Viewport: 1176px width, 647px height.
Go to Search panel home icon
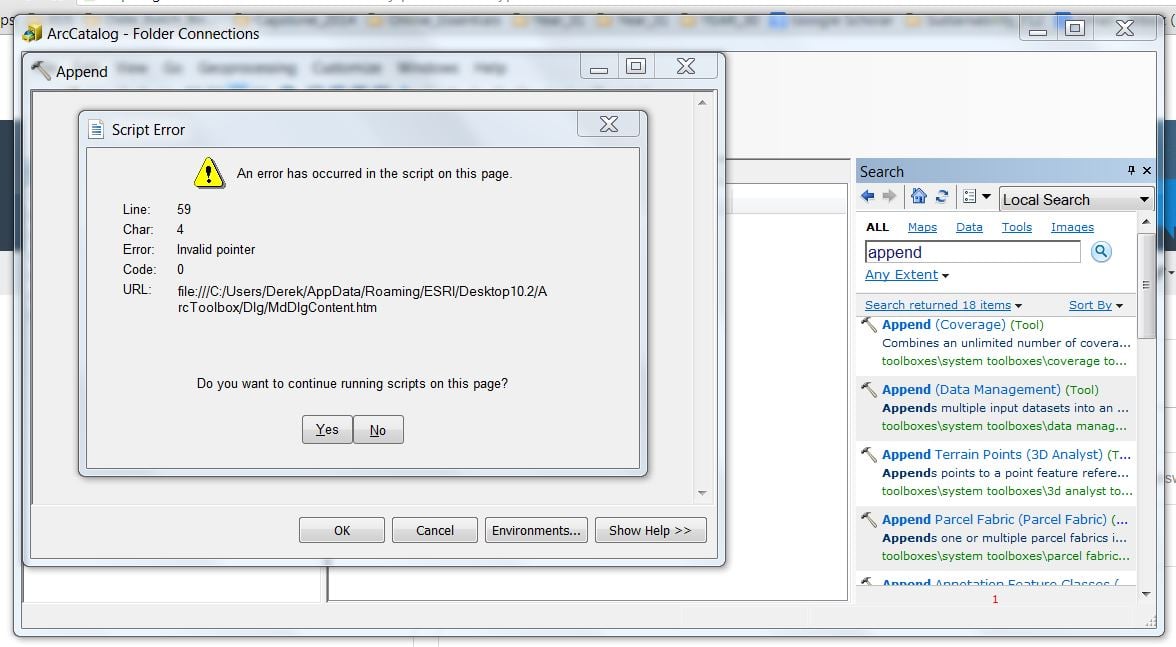918,196
